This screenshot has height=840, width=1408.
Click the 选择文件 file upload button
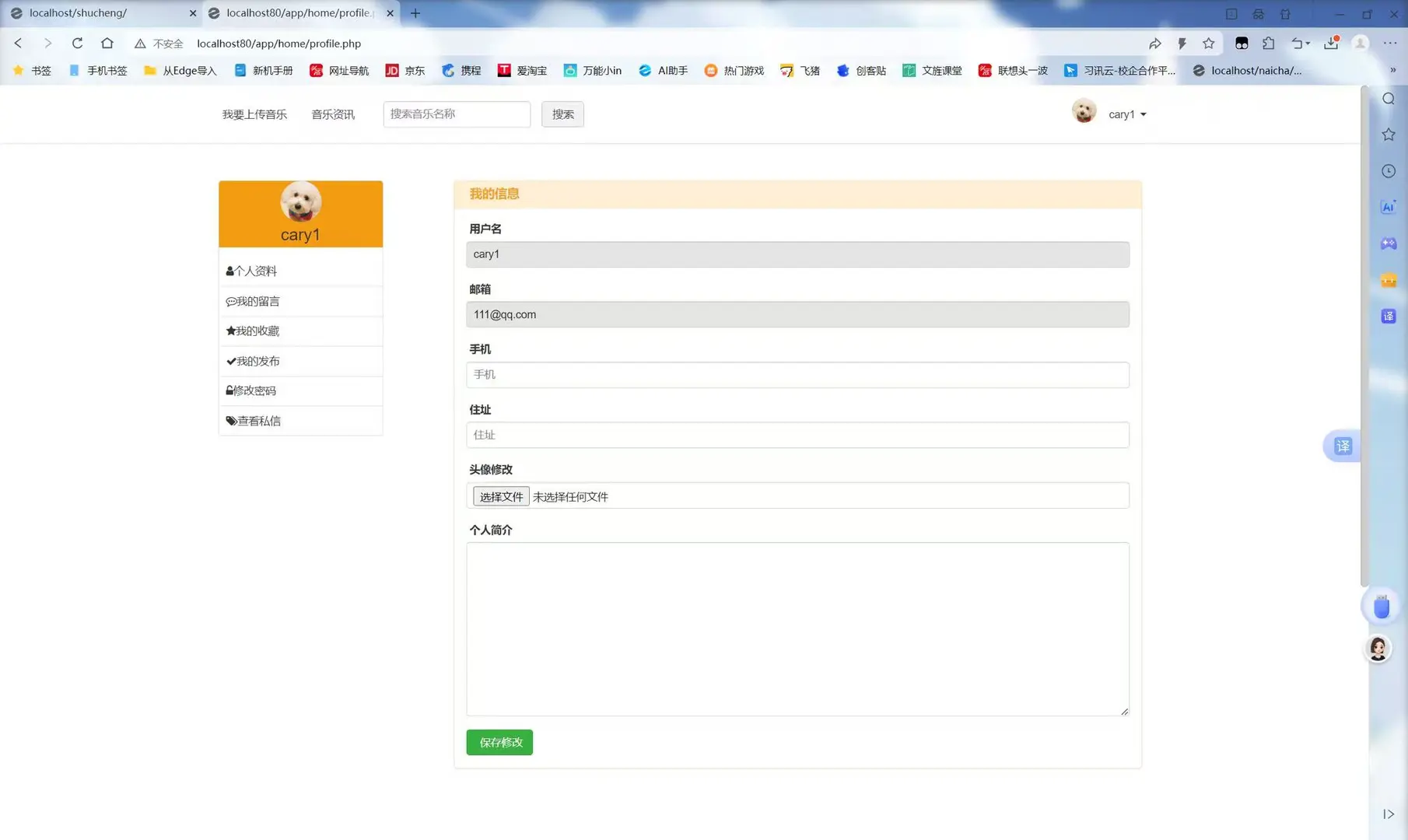[x=500, y=495]
